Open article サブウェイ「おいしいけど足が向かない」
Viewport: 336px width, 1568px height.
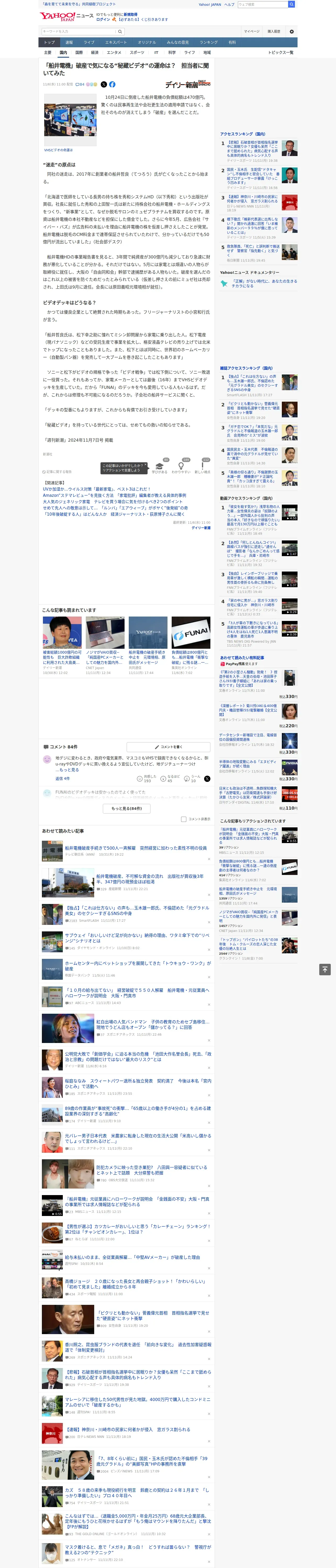[137, 938]
